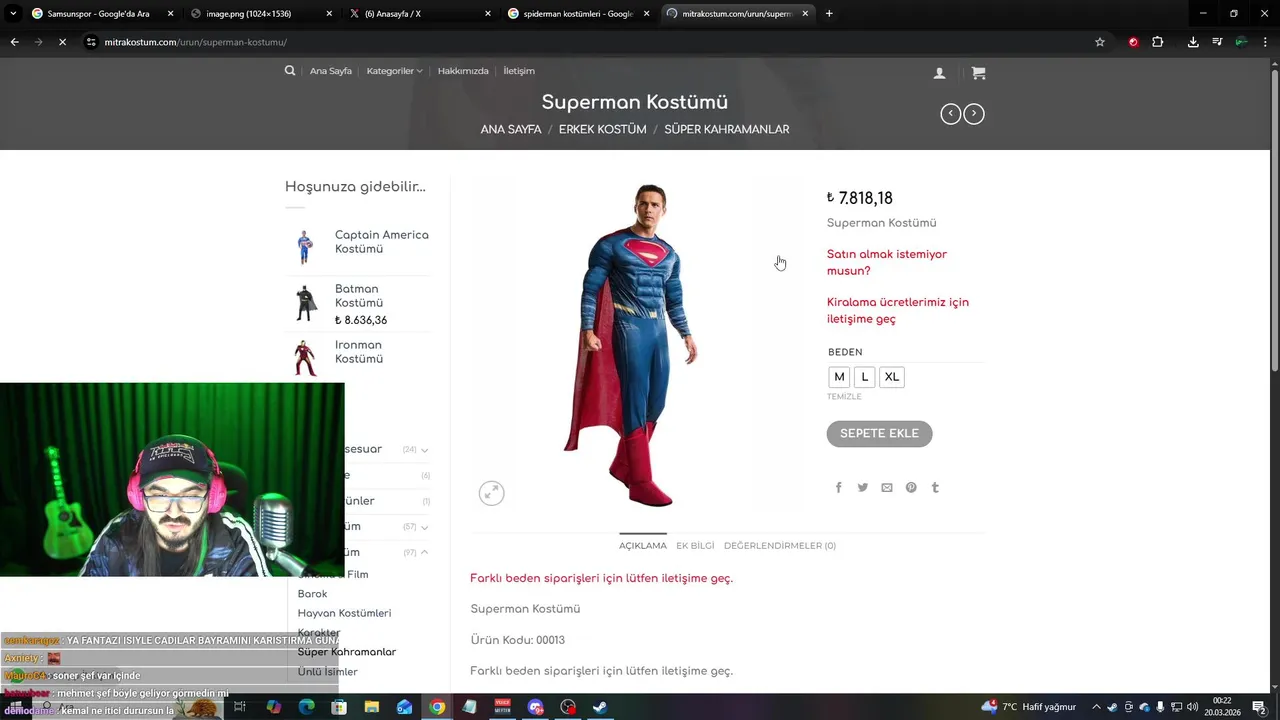The width and height of the screenshot is (1280, 720).
Task: Switch to DEĞERLENDİRMELER (0) tab
Action: (x=780, y=546)
